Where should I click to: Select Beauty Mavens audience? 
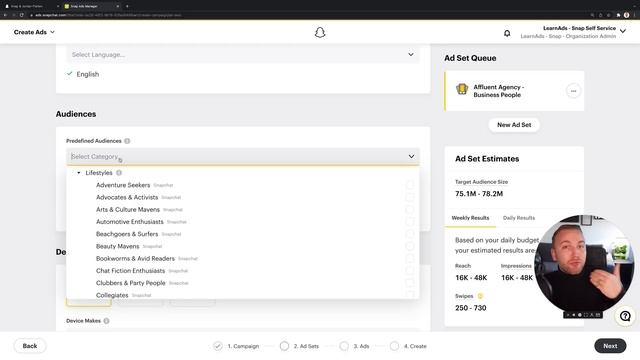click(x=118, y=246)
